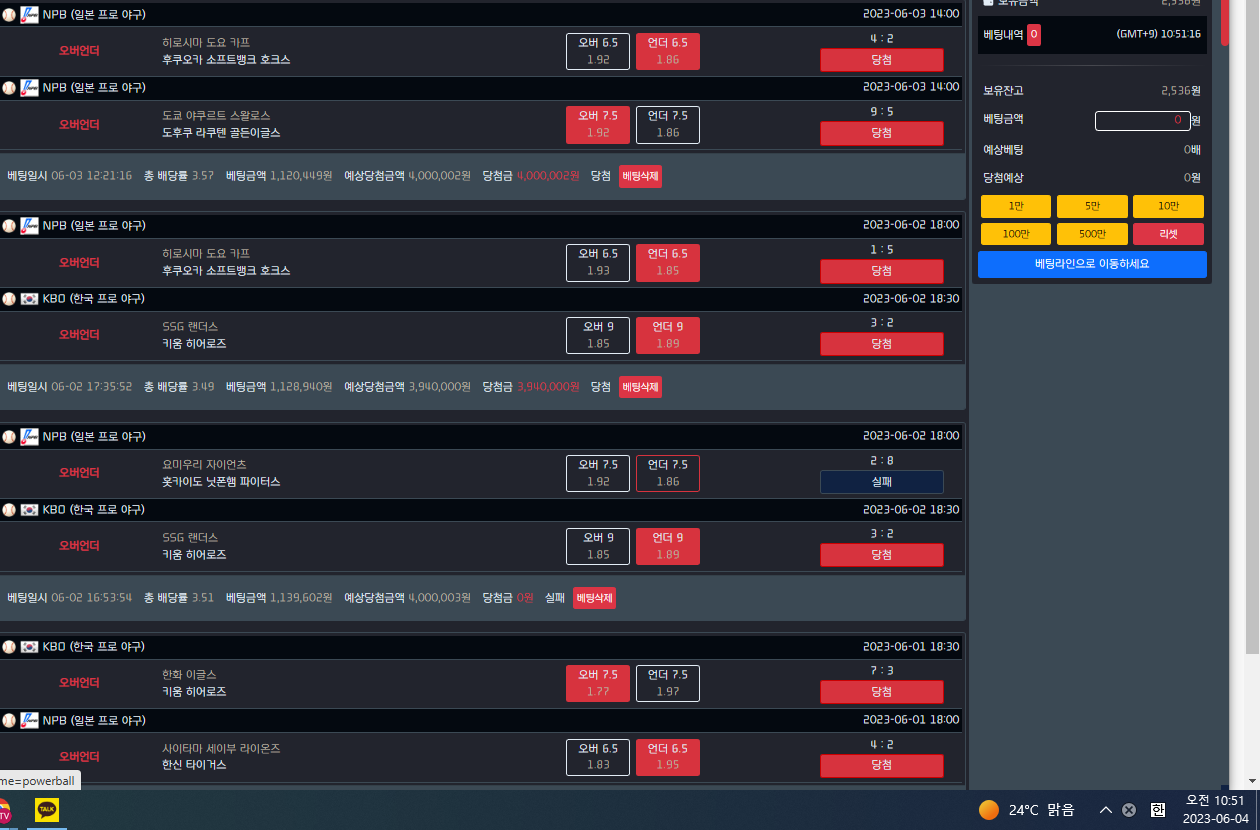Reset the bet amount with 리셋
This screenshot has width=1260, height=830.
coord(1168,234)
